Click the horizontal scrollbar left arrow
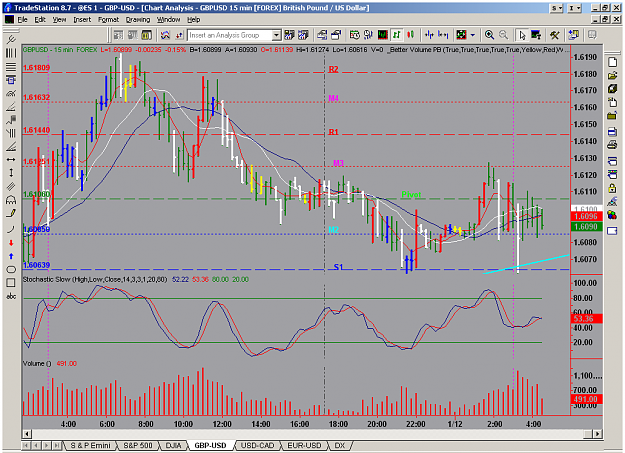Screen dimensions: 625x453 click(27, 433)
